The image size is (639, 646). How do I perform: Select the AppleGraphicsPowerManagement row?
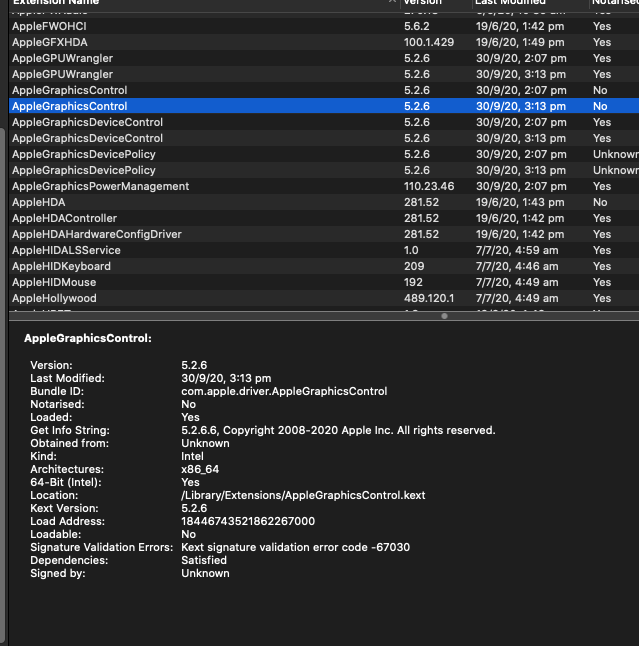(324, 186)
